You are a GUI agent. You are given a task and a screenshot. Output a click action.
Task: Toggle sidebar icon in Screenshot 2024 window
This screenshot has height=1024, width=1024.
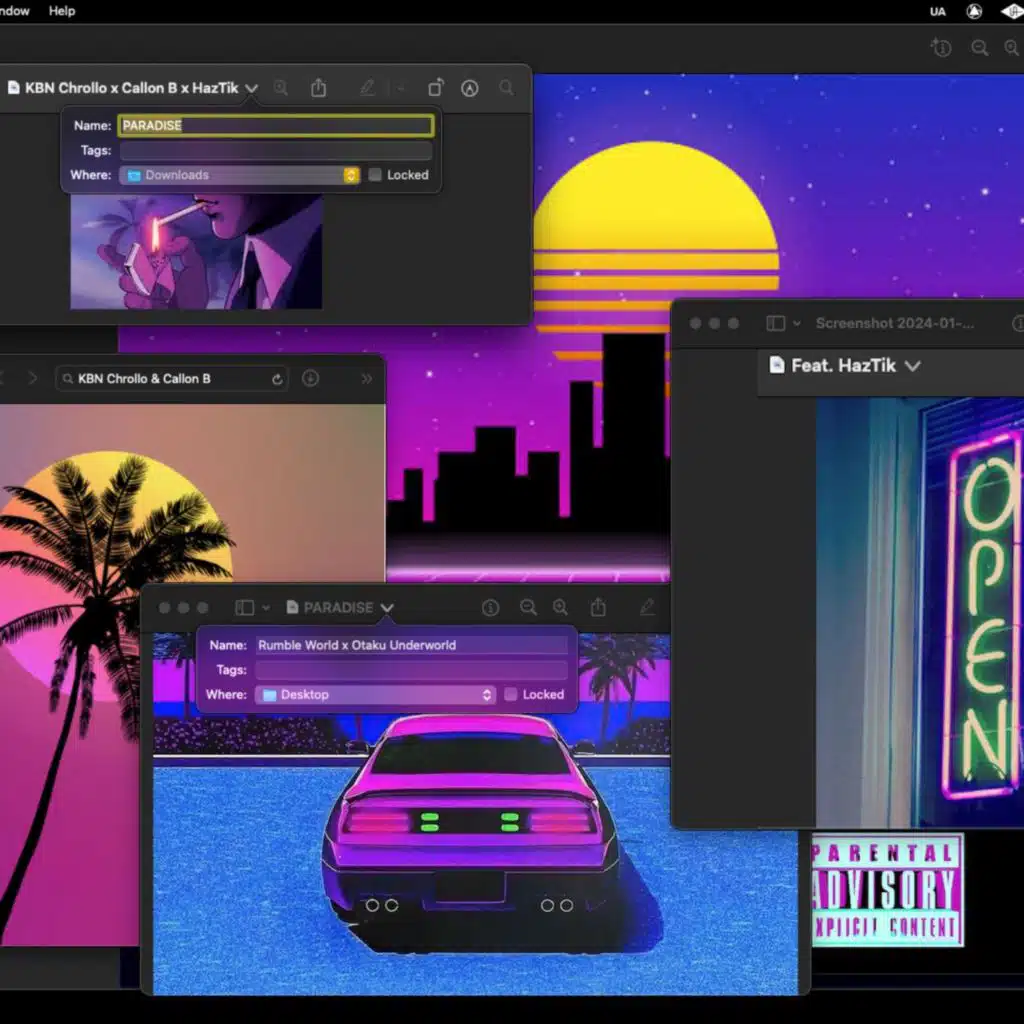point(775,323)
